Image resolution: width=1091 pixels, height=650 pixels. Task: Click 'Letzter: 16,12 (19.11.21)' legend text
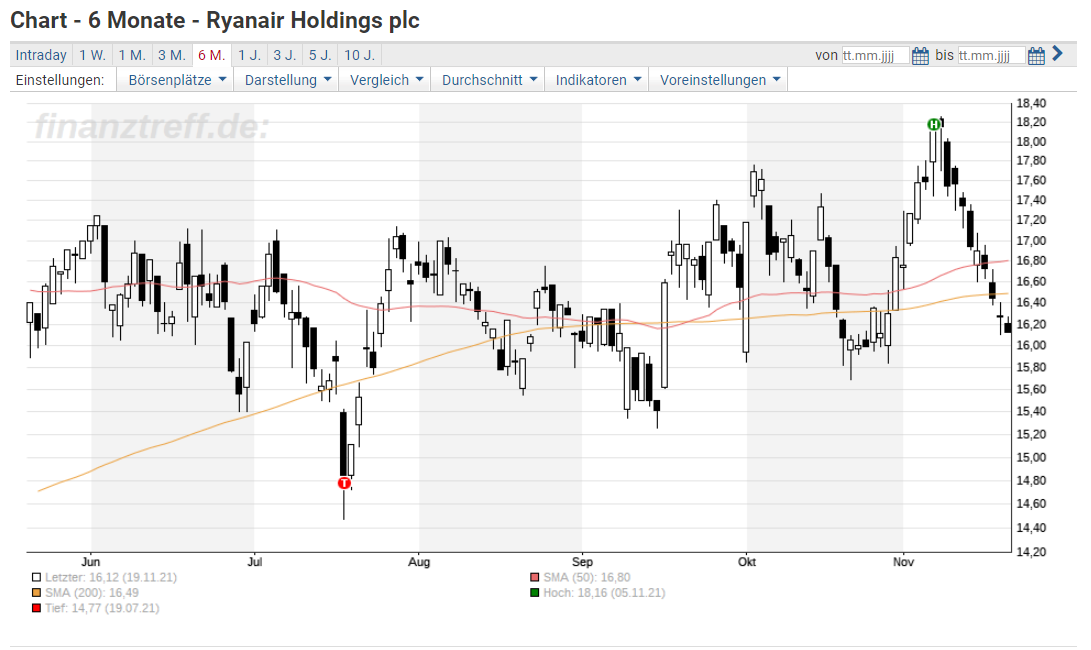(x=111, y=578)
